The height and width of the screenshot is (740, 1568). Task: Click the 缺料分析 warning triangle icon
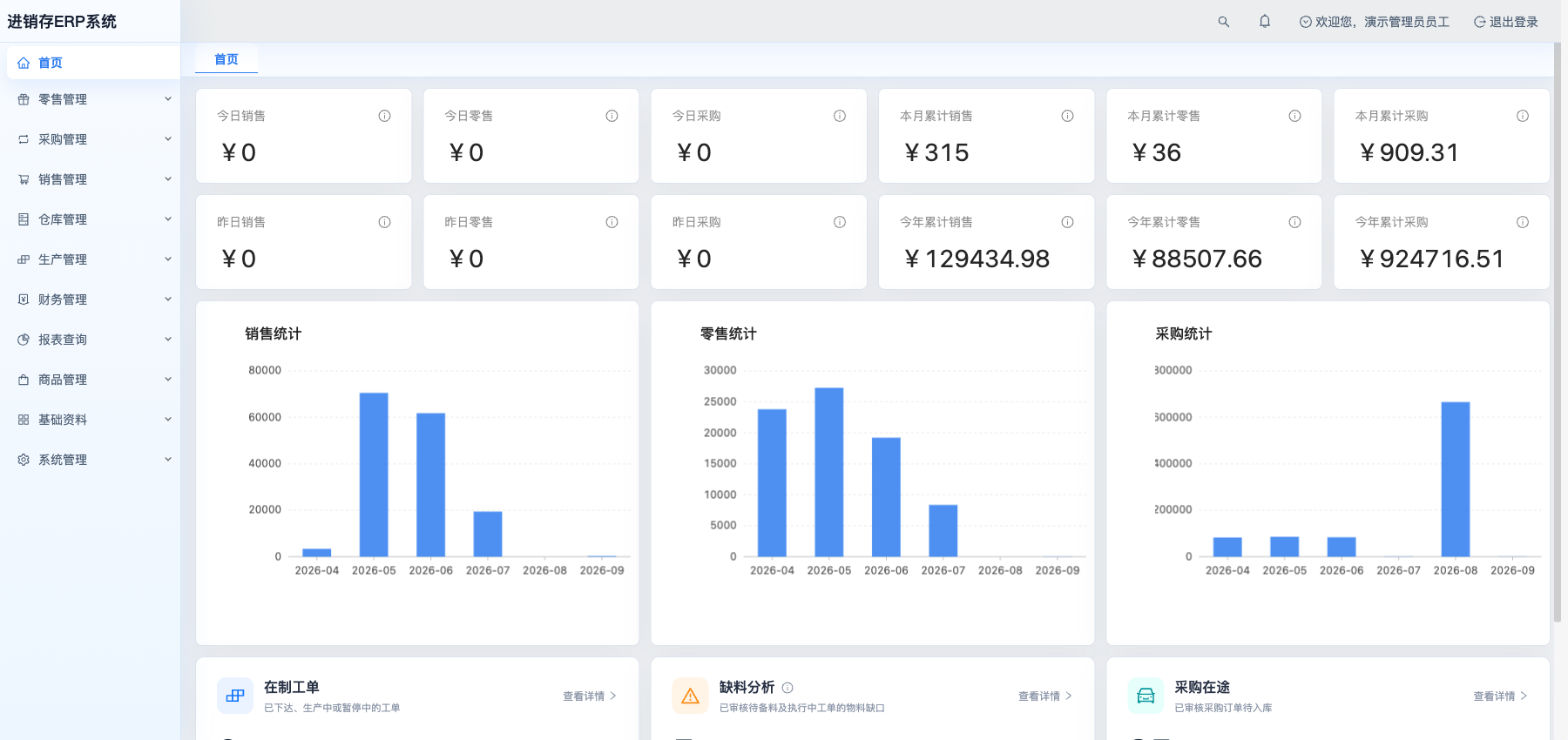tap(690, 696)
